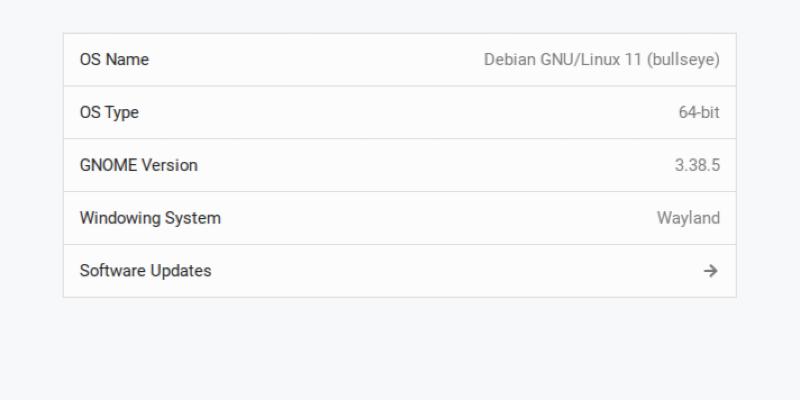Open Software Updates arrow icon

(710, 271)
